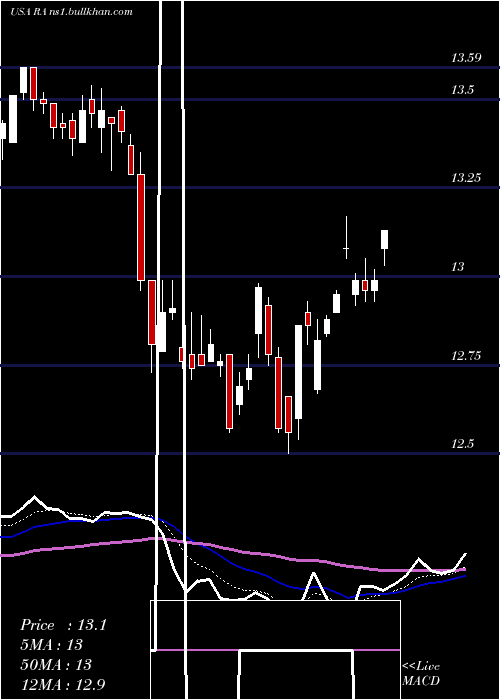Image resolution: width=500 pixels, height=700 pixels.
Task: Click the 'USA RA ns1.bullkhan.com' header text
Action: [71, 12]
